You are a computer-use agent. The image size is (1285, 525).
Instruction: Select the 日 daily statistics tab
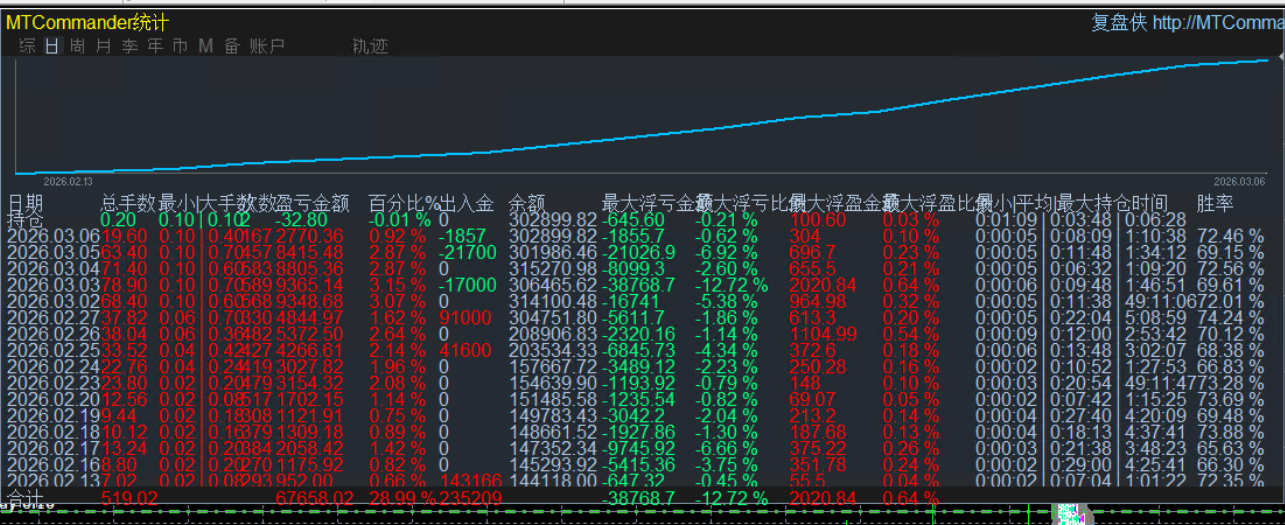click(x=53, y=46)
